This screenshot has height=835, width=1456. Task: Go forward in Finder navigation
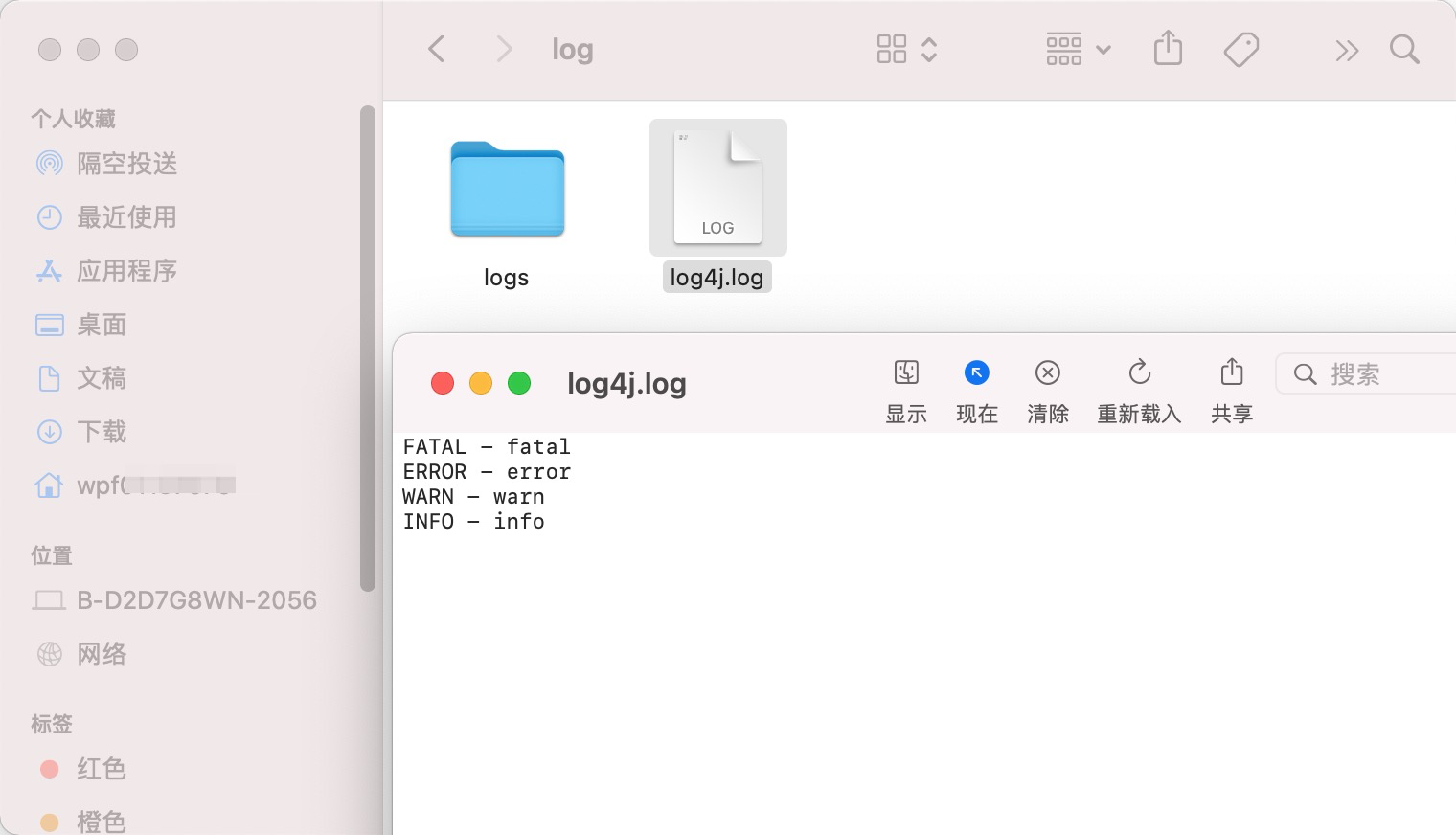(504, 49)
